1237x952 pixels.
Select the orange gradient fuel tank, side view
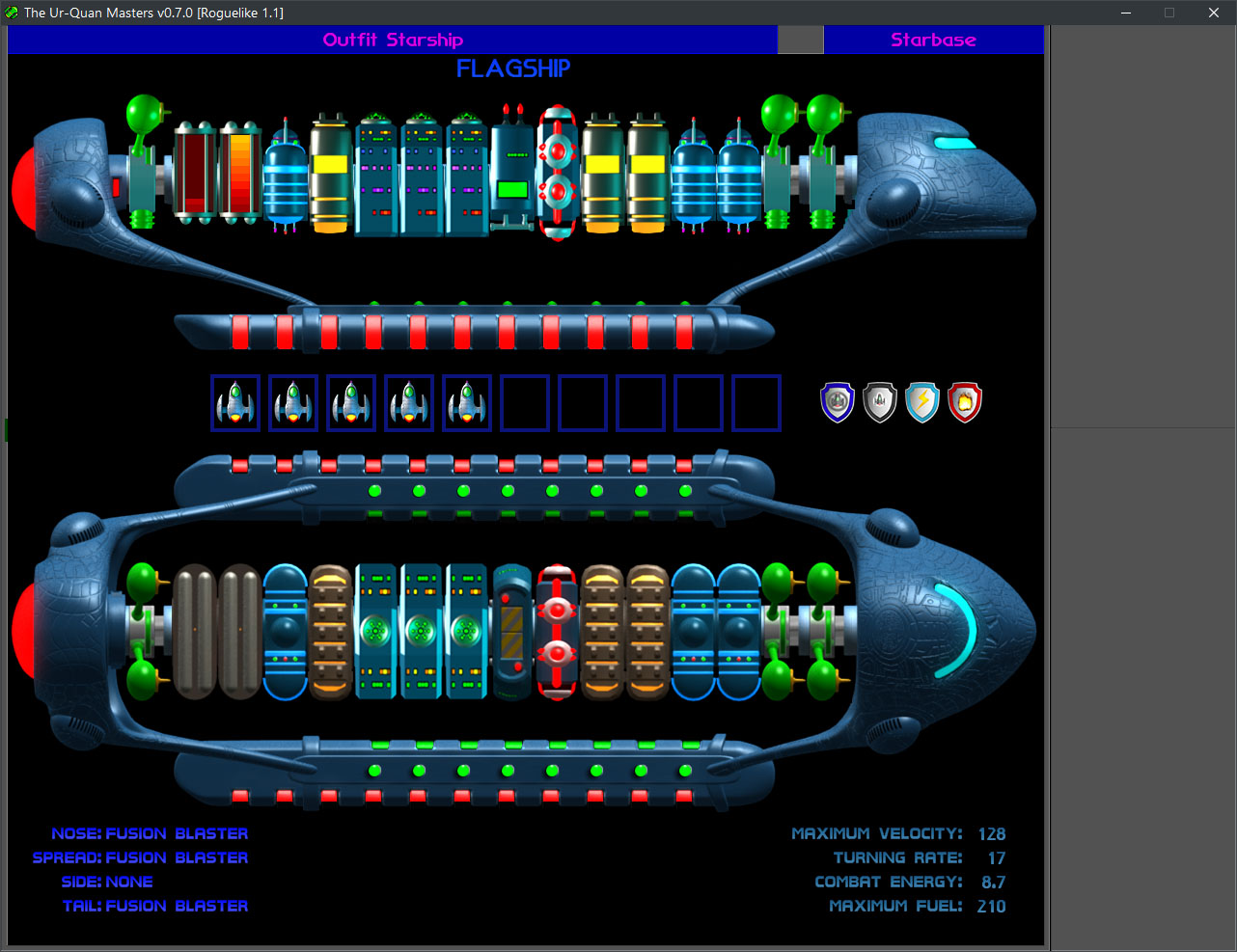point(240,173)
